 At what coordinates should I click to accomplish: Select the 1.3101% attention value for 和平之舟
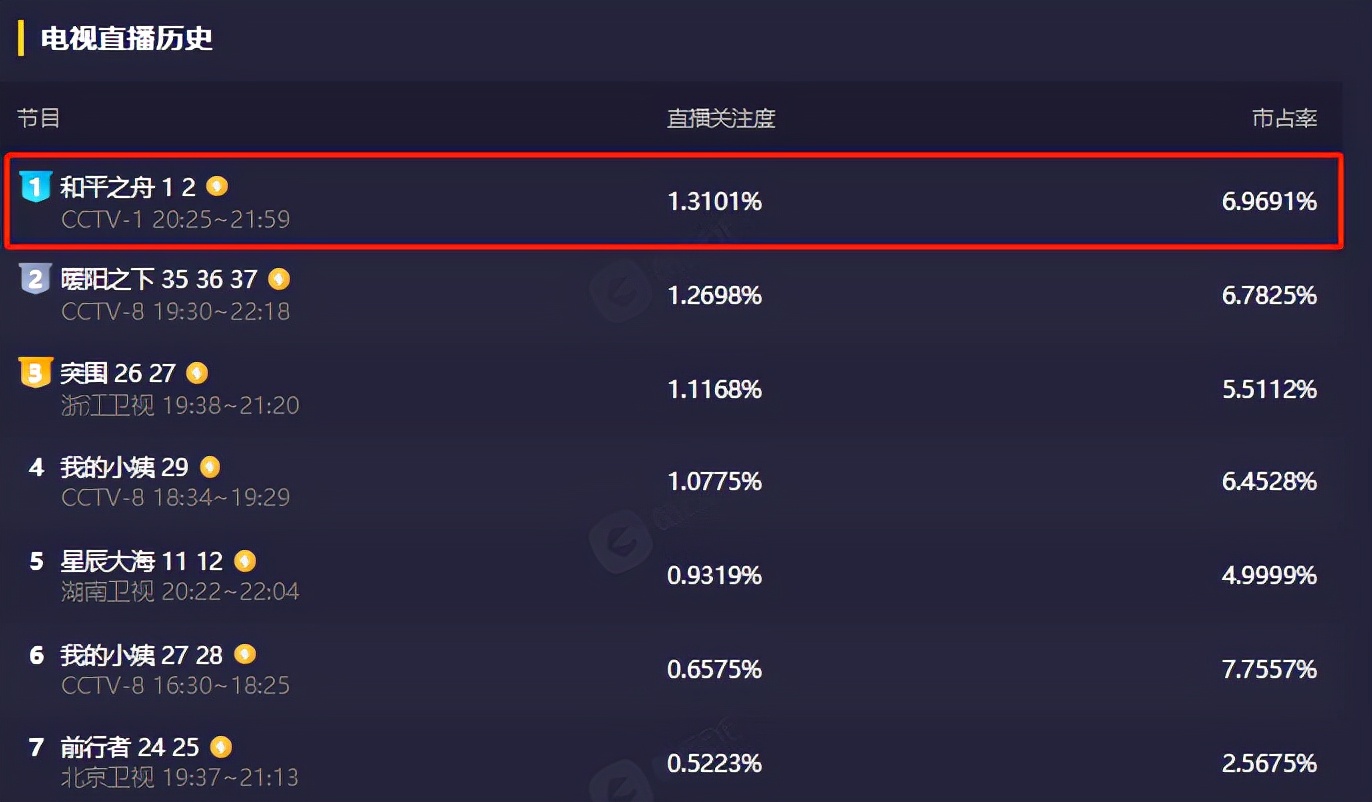(x=714, y=202)
